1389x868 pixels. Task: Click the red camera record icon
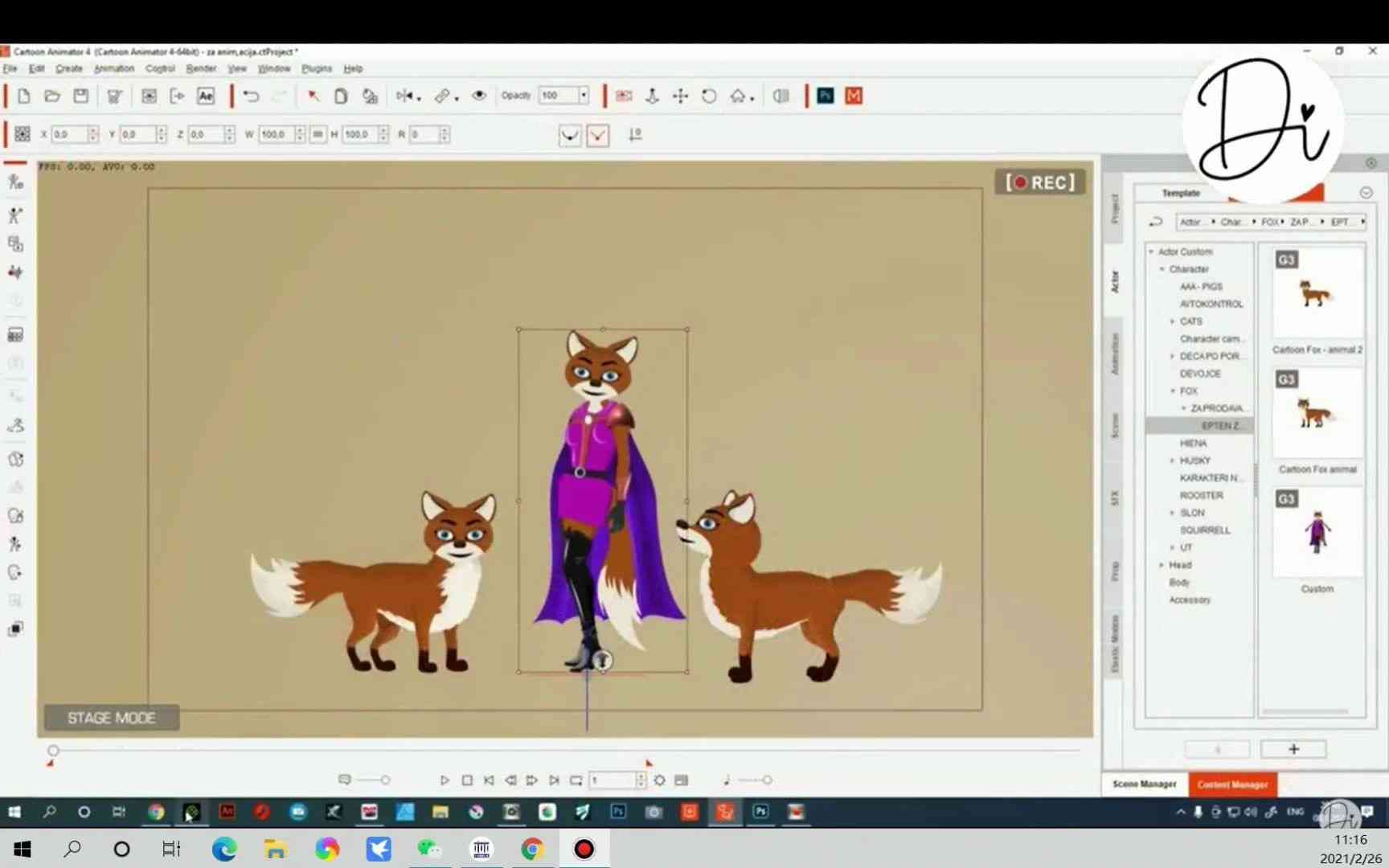pyautogui.click(x=624, y=96)
